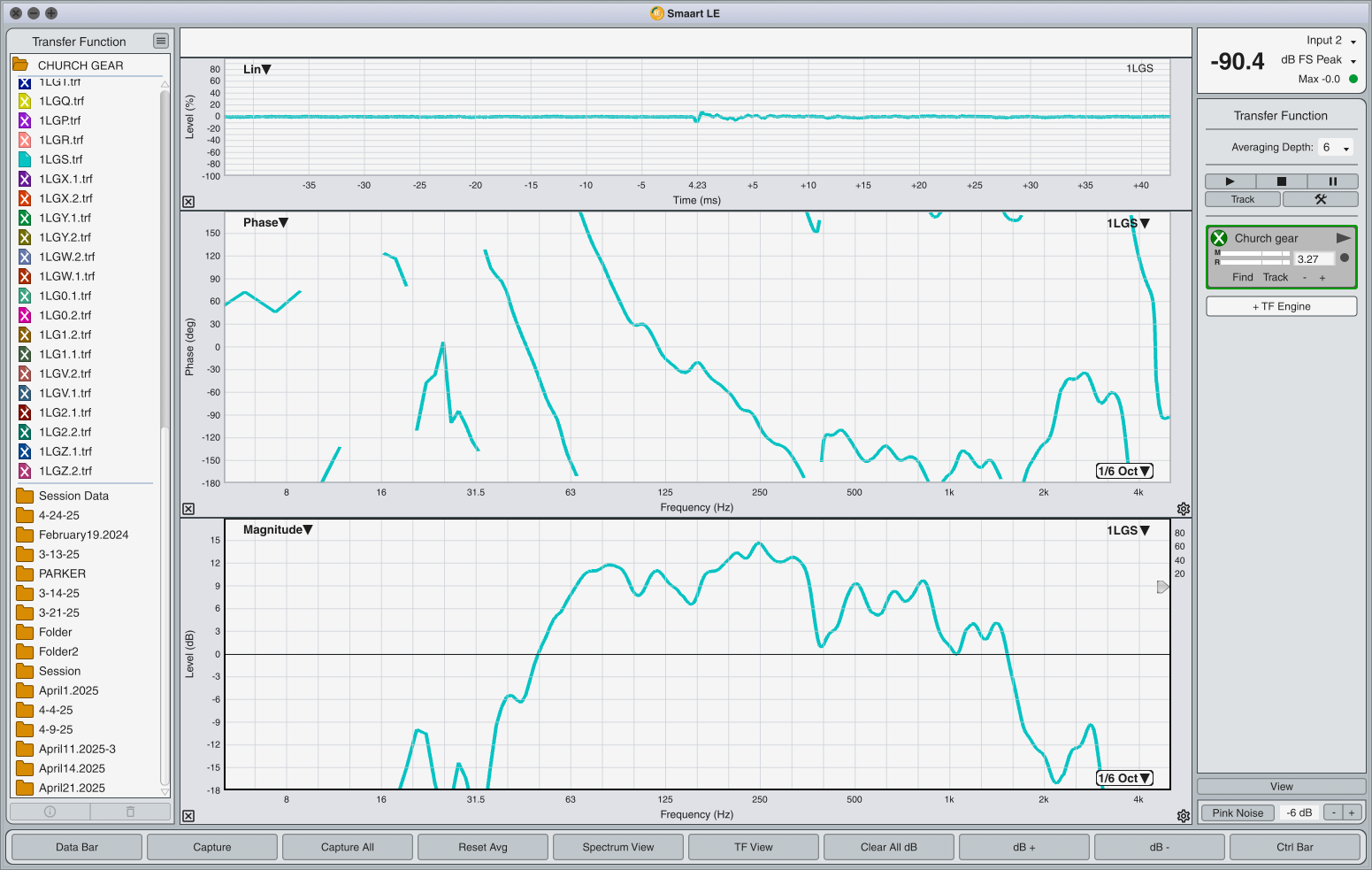1372x870 pixels.
Task: Open the magnitude graph 1LGS trace dropdown
Action: click(1128, 530)
